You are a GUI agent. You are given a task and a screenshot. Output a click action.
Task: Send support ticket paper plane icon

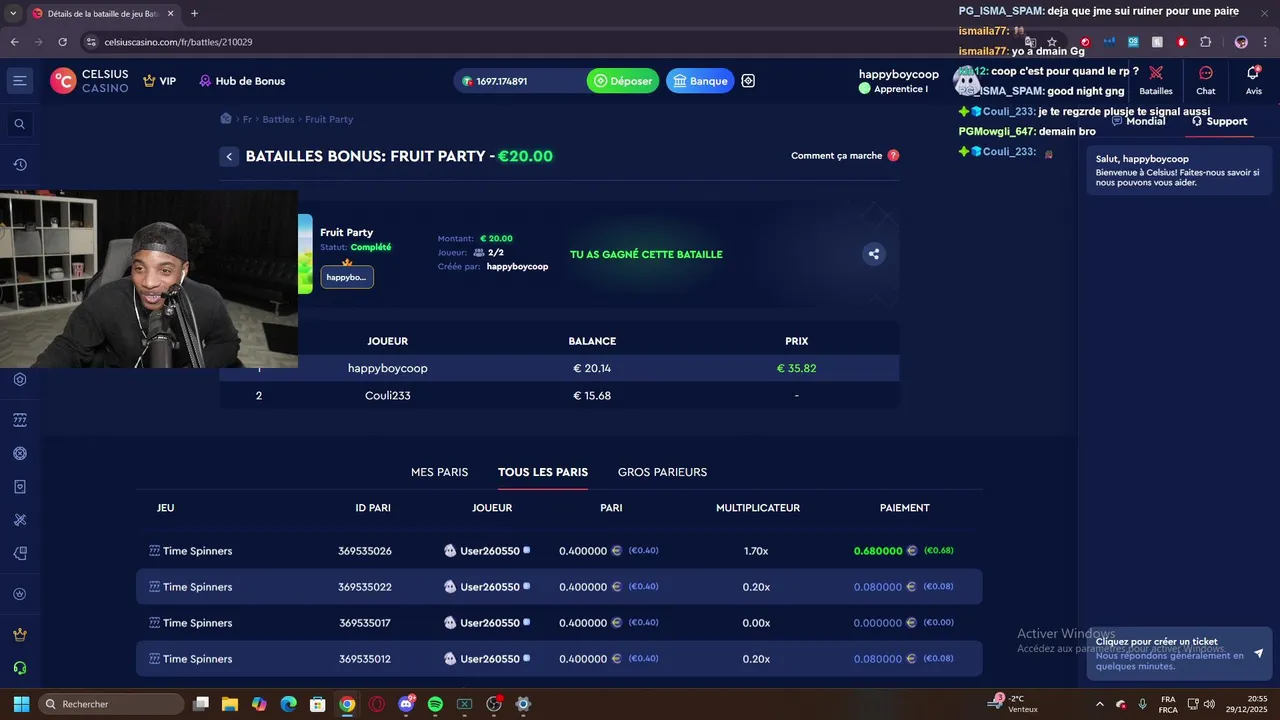click(1258, 653)
